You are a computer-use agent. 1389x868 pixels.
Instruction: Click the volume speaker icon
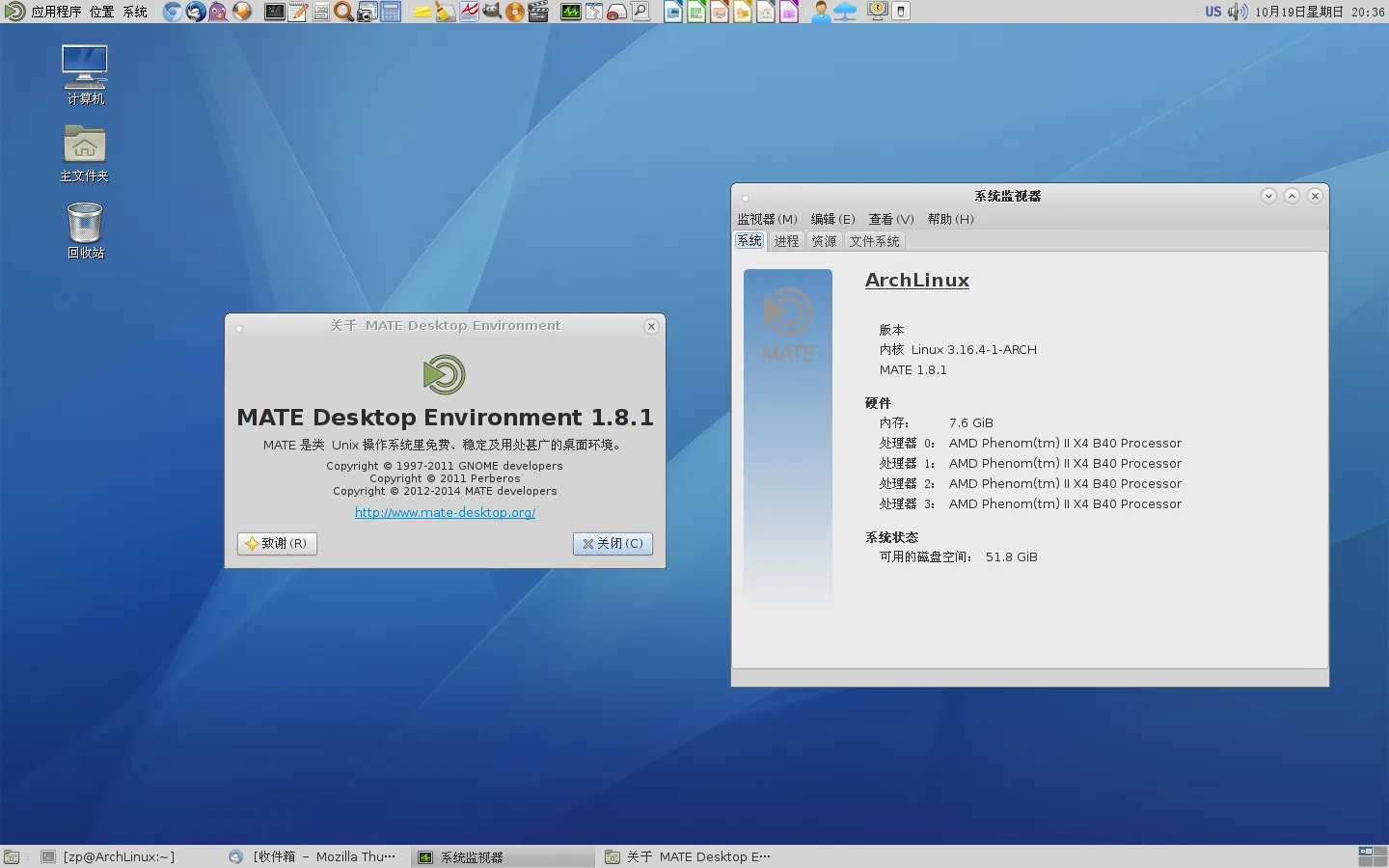[1238, 12]
